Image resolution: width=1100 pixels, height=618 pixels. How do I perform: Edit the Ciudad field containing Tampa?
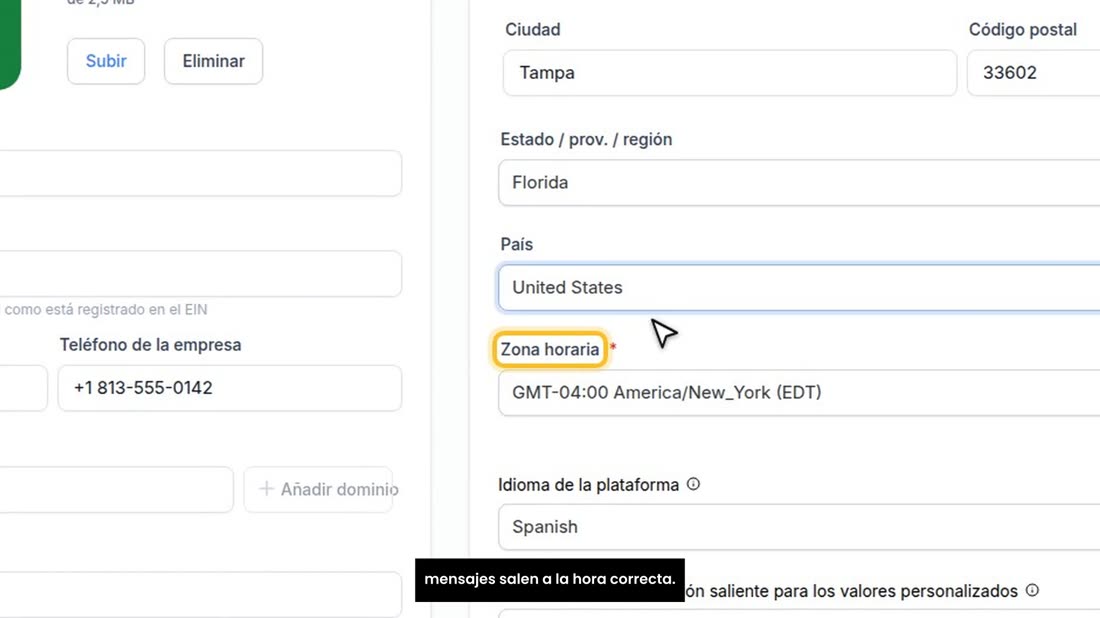[x=730, y=72]
